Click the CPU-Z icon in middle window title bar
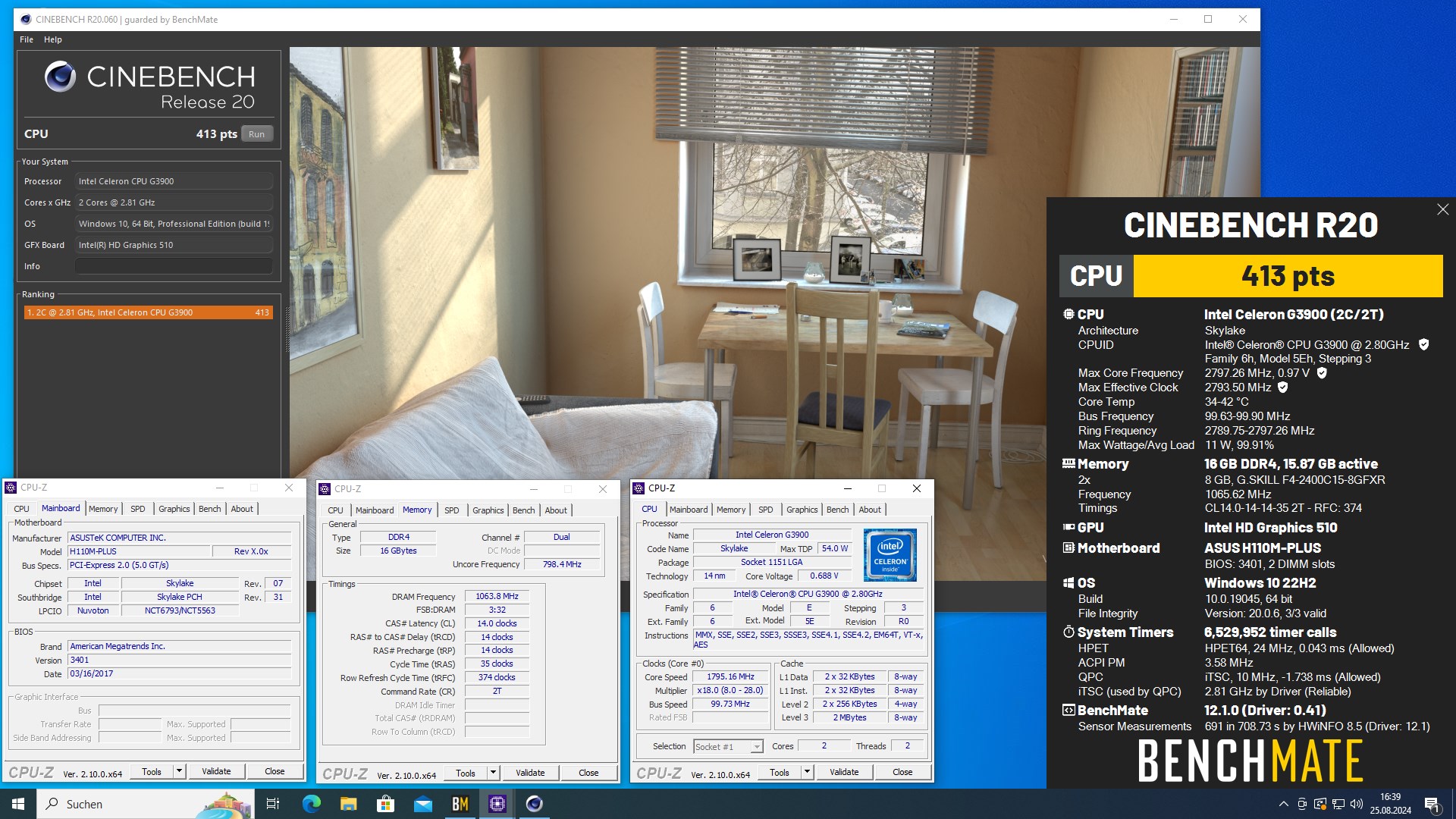 coord(325,489)
